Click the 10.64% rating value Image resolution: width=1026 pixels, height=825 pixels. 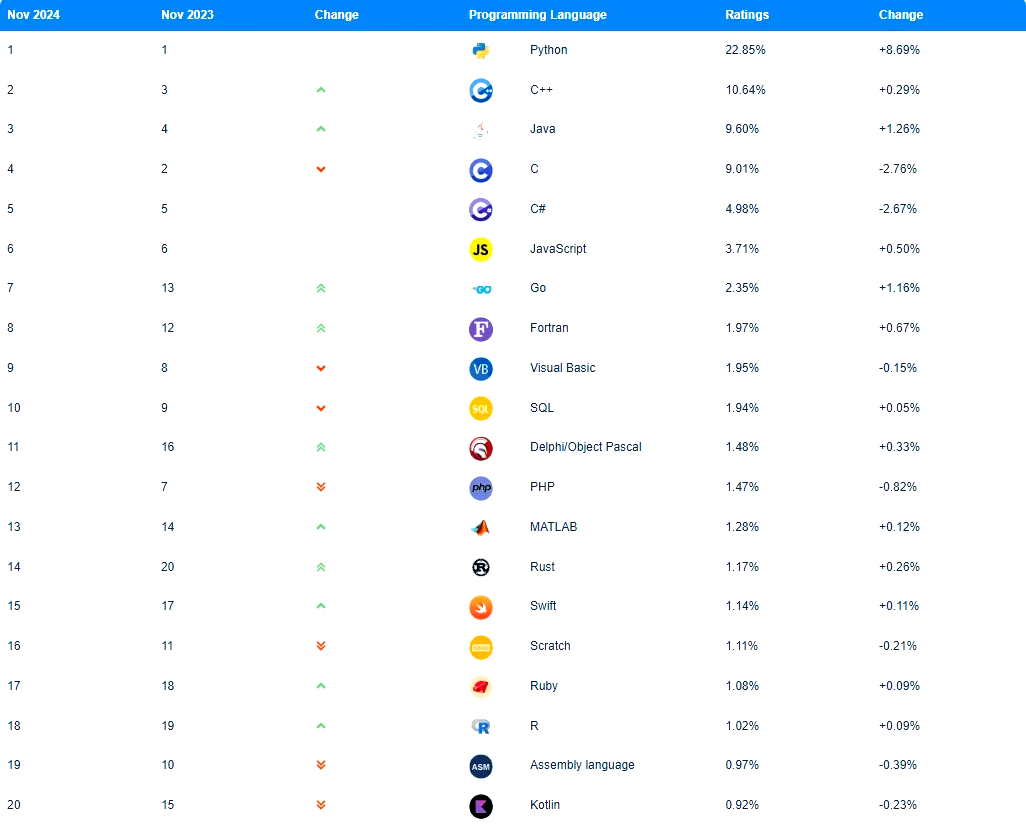[745, 90]
